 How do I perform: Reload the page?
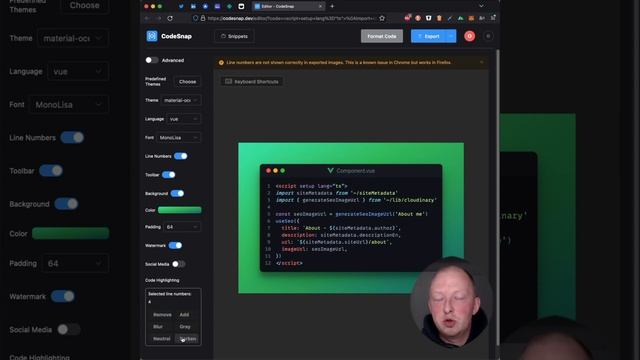(x=170, y=18)
